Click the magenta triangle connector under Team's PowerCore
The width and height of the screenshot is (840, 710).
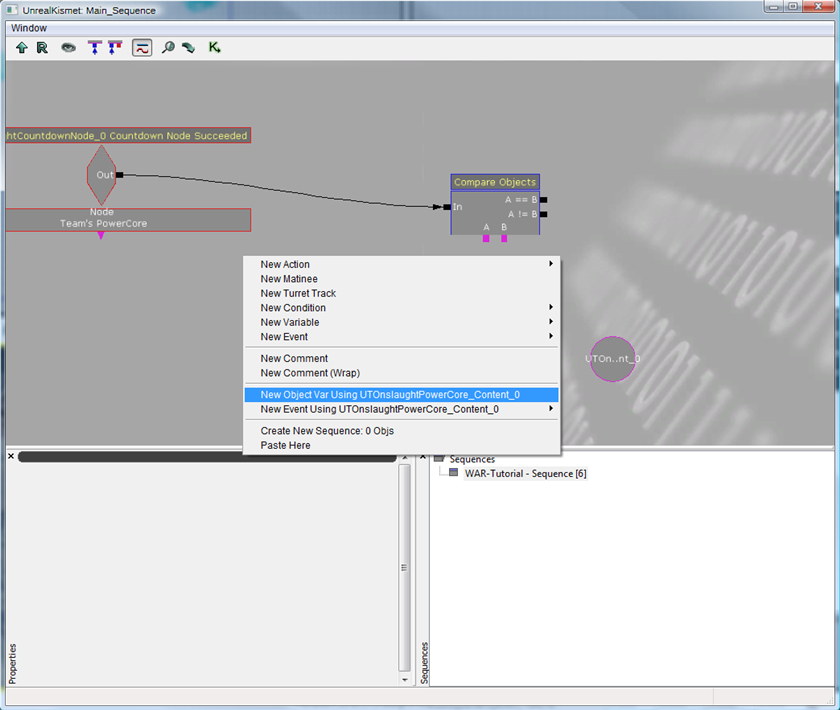coord(101,235)
